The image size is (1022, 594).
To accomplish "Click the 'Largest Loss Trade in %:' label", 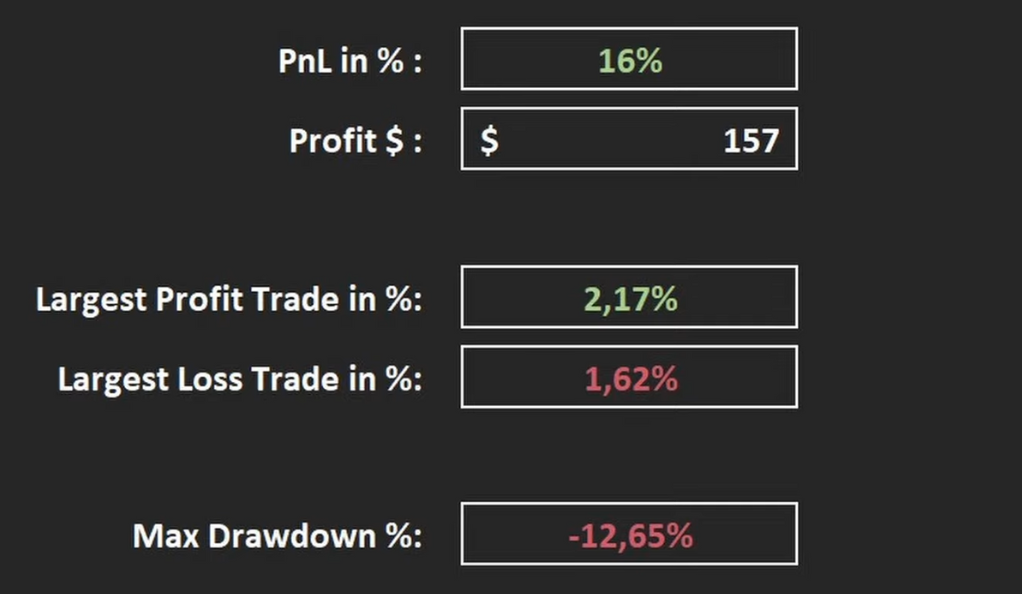I will (x=240, y=379).
